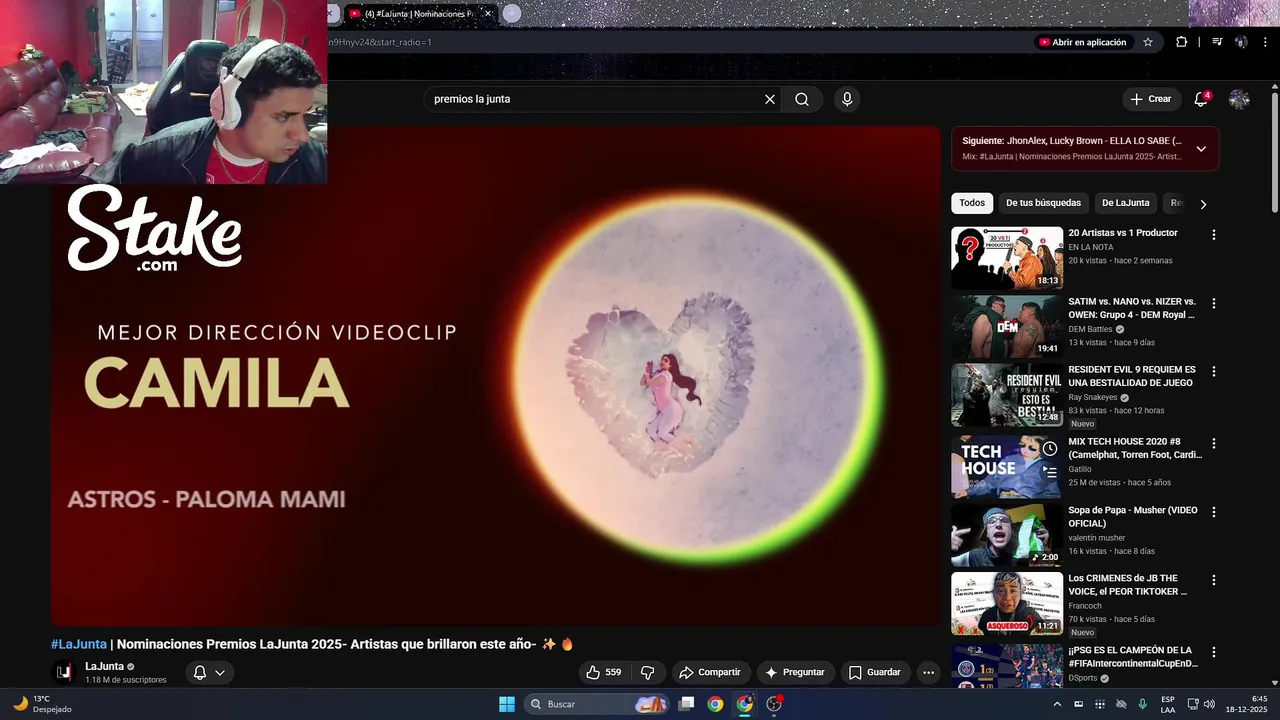Screen dimensions: 1280x720
Task: Click the video player showing CAMILA nomination
Action: [x=496, y=376]
